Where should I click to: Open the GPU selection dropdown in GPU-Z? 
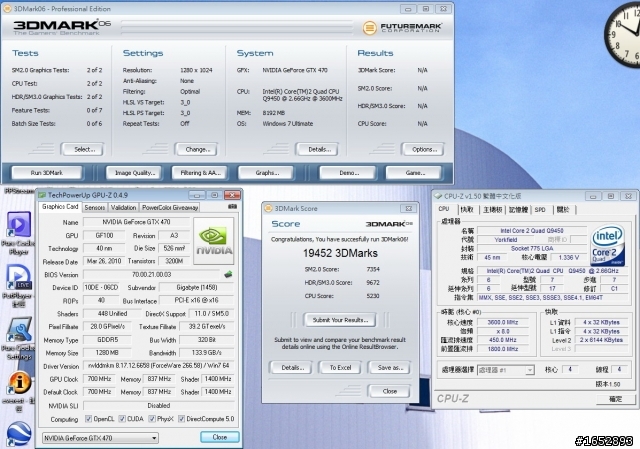click(100, 438)
